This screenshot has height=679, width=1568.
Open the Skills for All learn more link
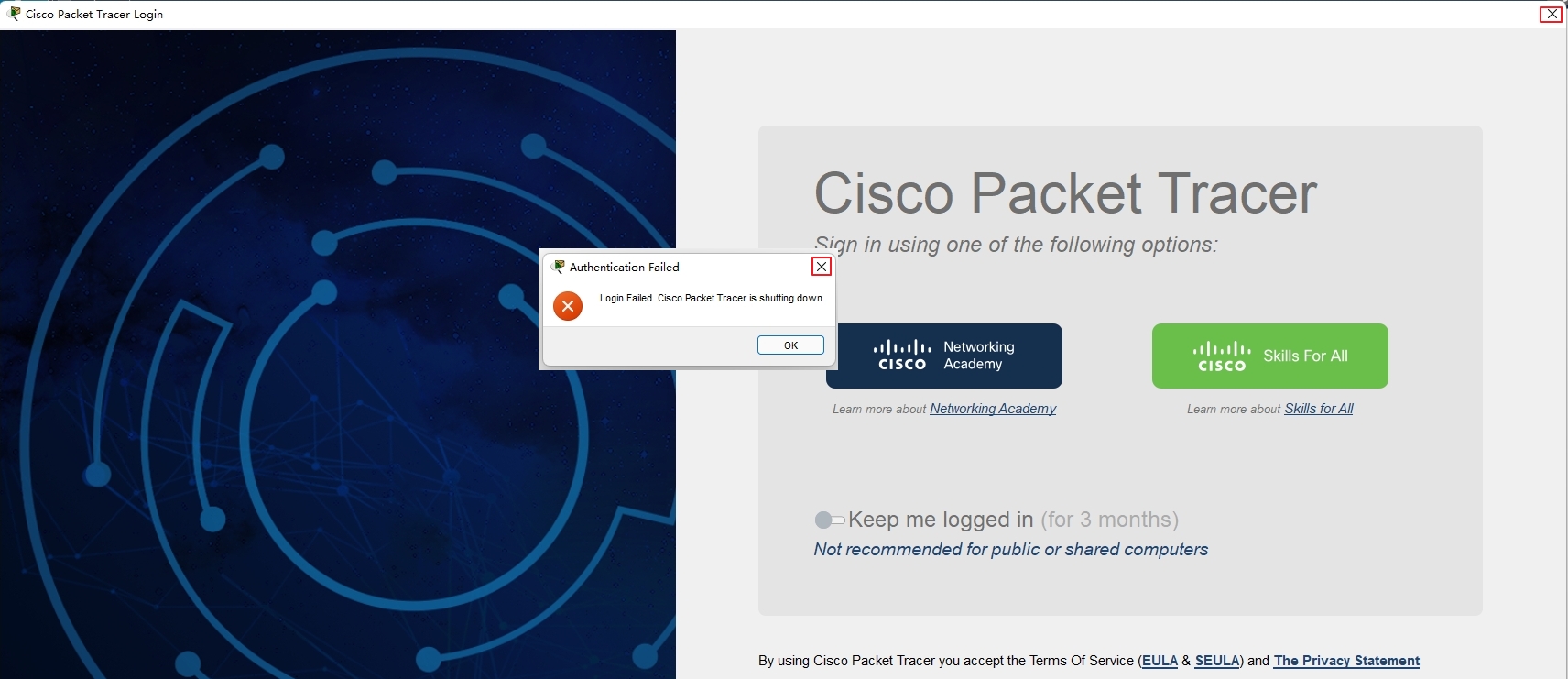click(1319, 409)
